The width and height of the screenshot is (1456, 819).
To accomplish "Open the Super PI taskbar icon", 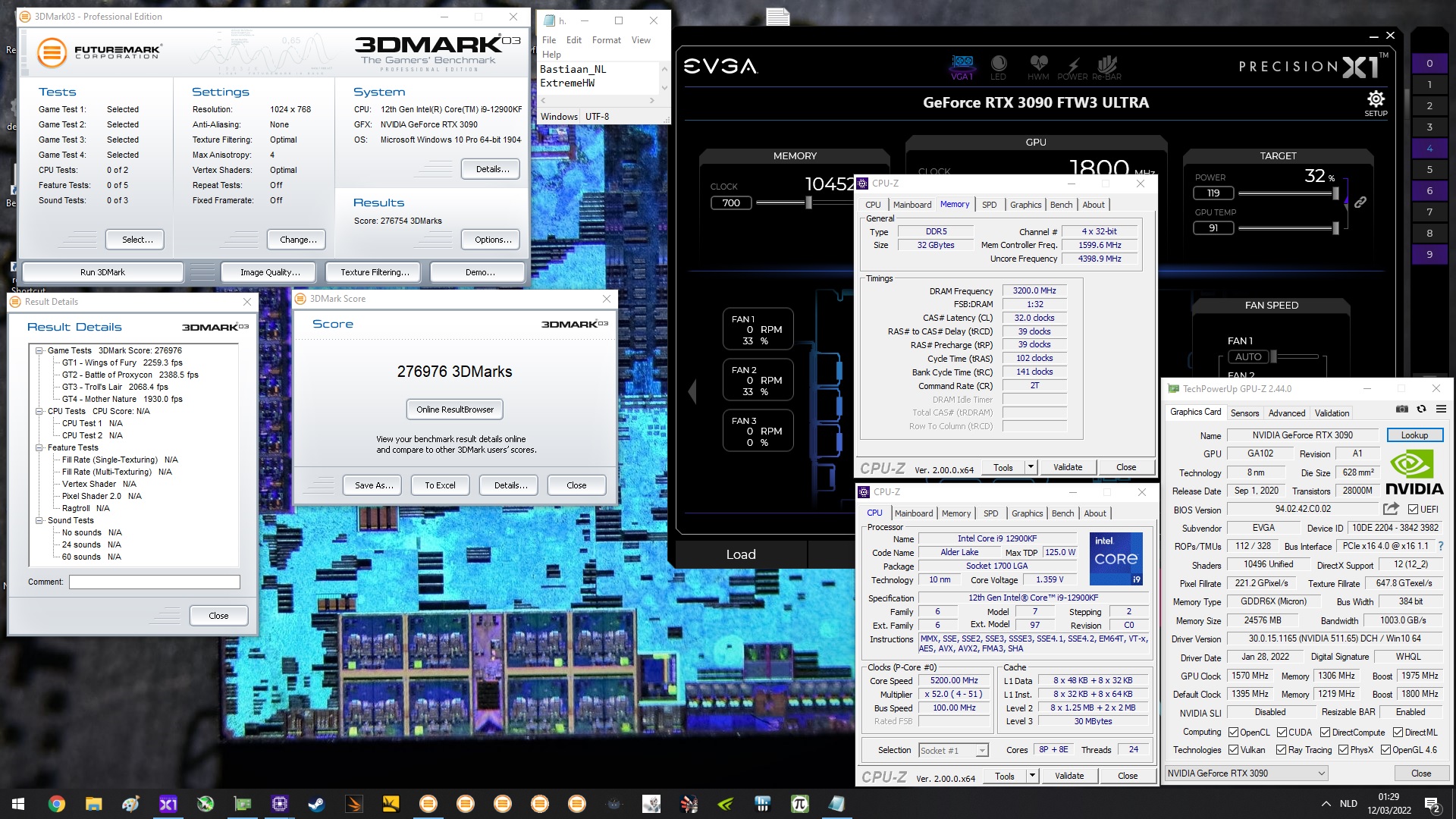I will pos(799,804).
